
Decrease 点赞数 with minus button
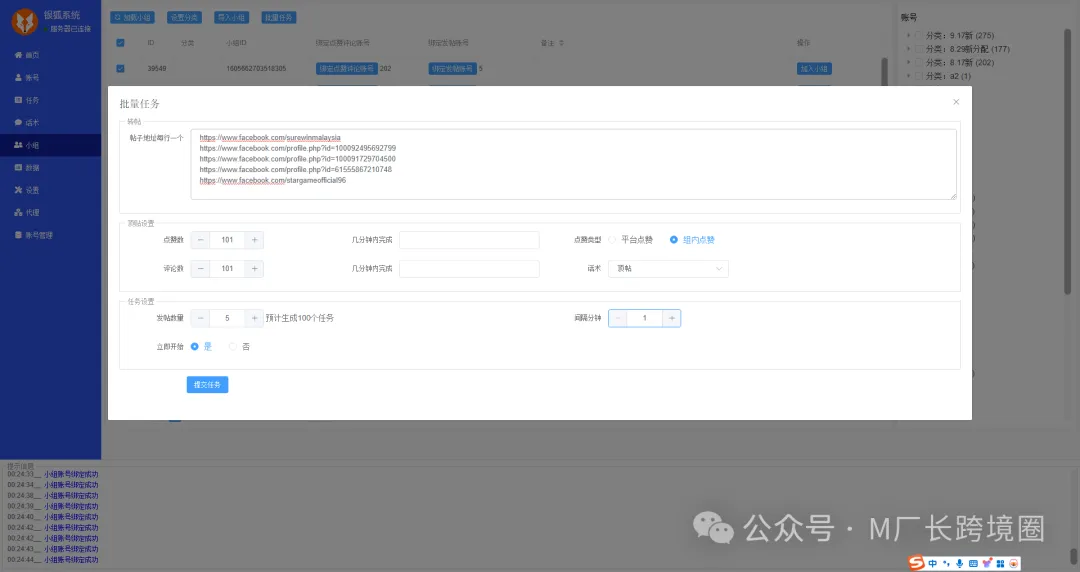click(200, 240)
